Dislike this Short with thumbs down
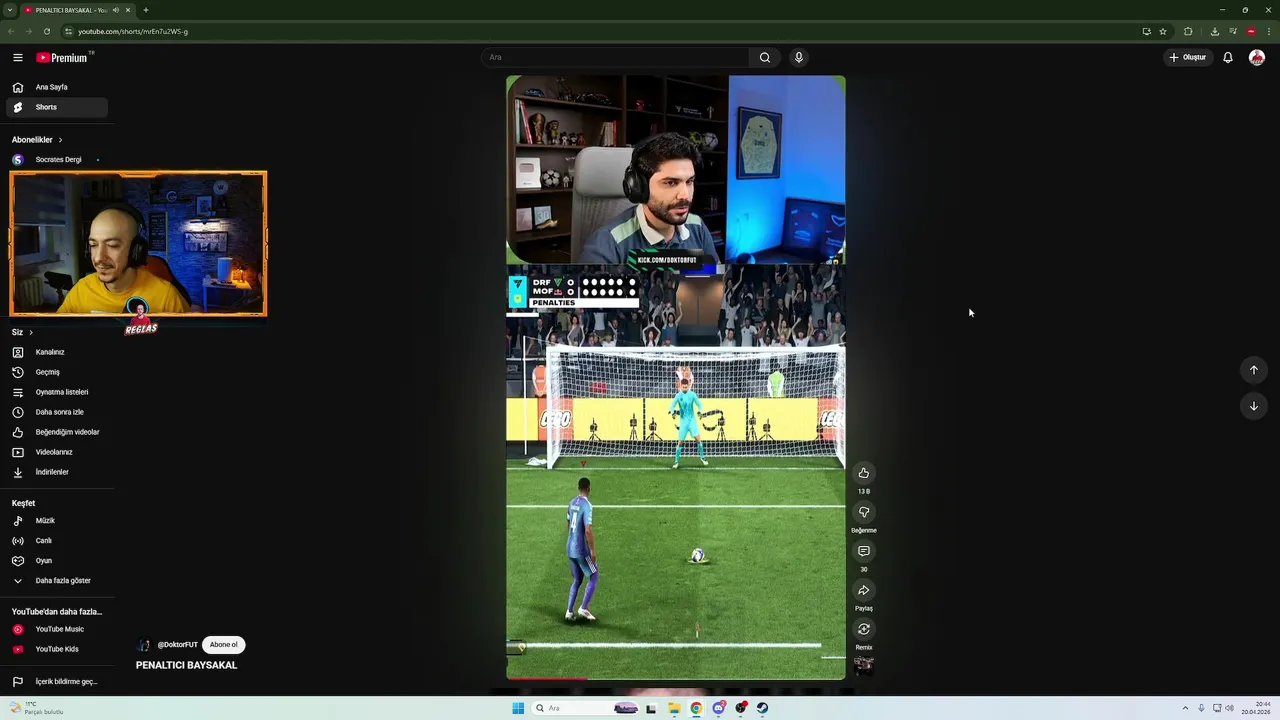 pos(864,512)
